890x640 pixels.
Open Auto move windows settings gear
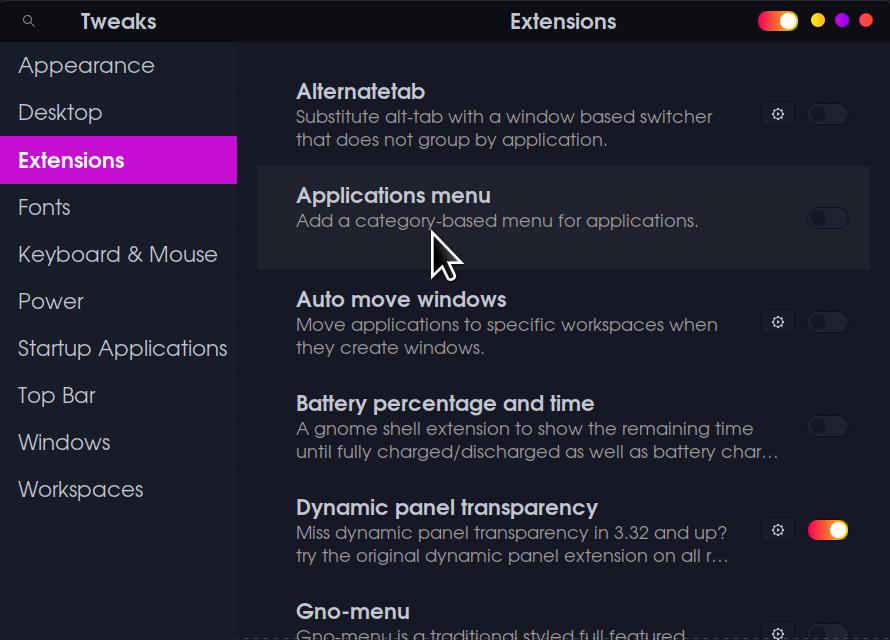tap(778, 322)
